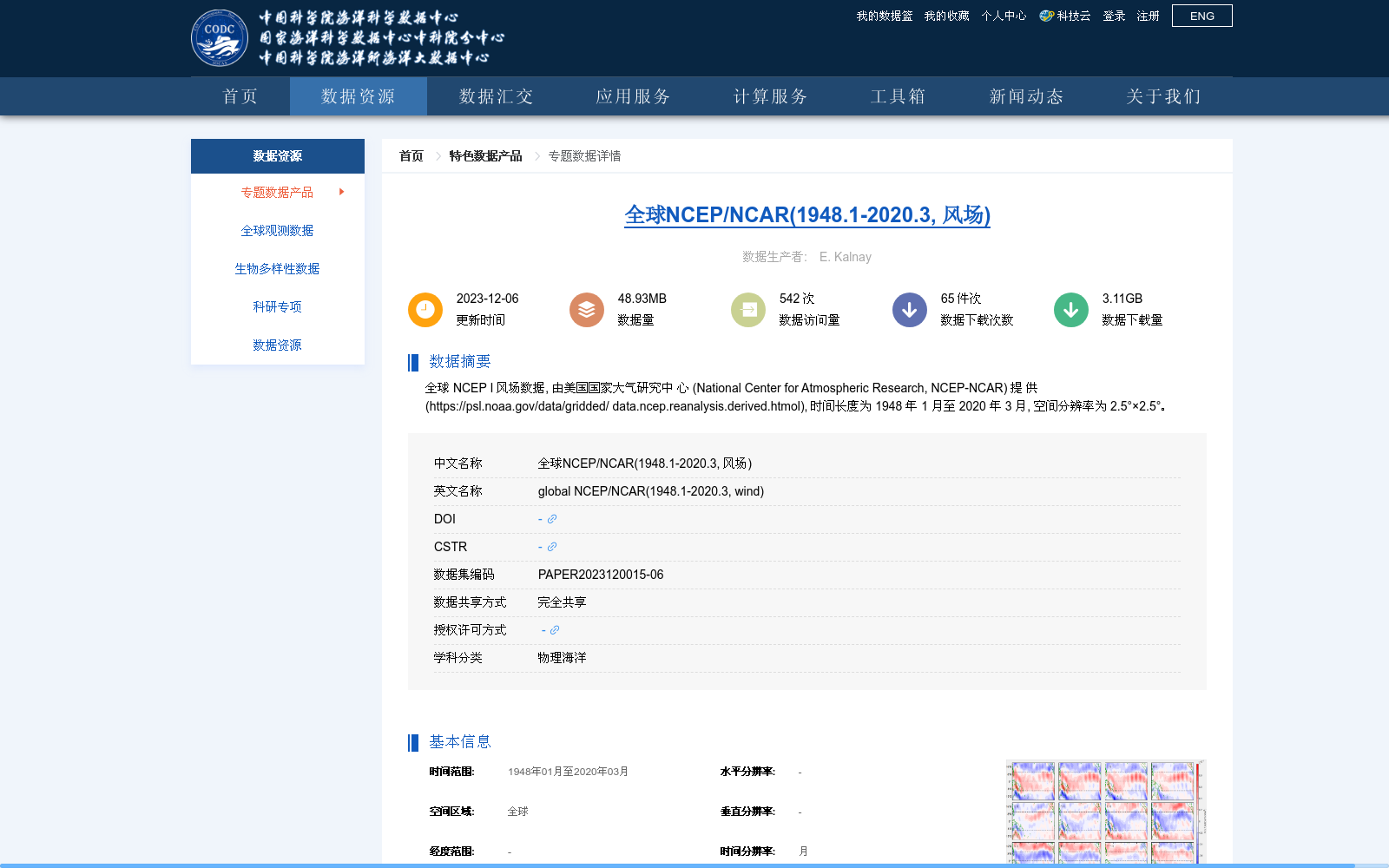
Task: Click the layers data-size icon
Action: click(587, 310)
